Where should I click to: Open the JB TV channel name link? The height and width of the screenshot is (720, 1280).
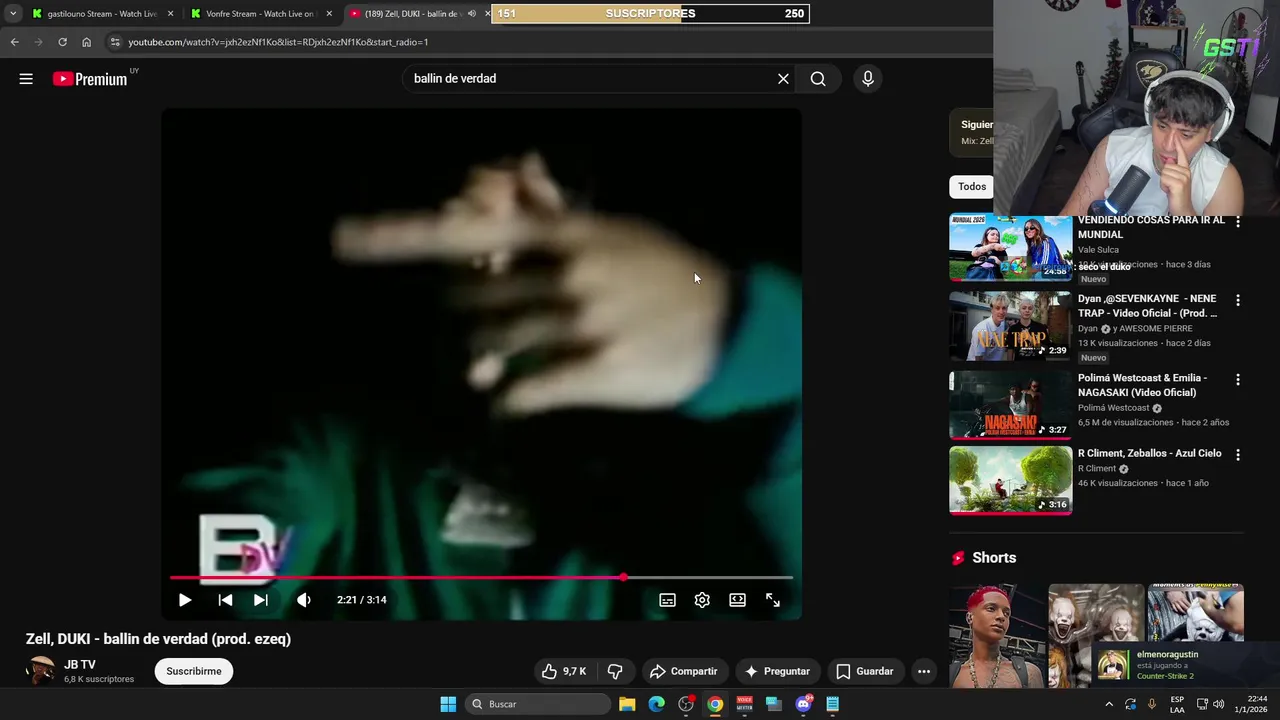tap(80, 665)
